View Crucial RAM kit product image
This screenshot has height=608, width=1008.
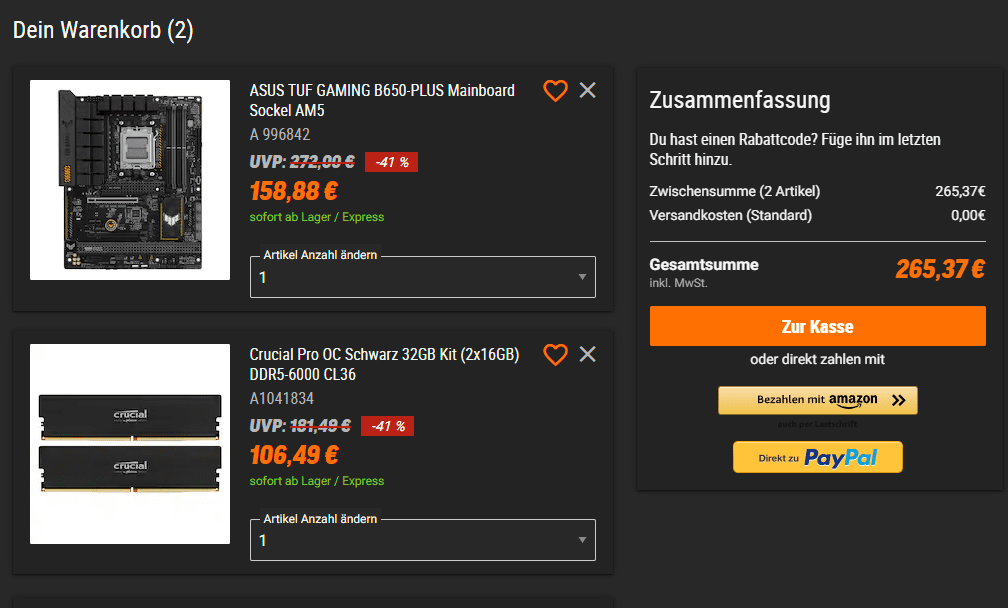130,444
